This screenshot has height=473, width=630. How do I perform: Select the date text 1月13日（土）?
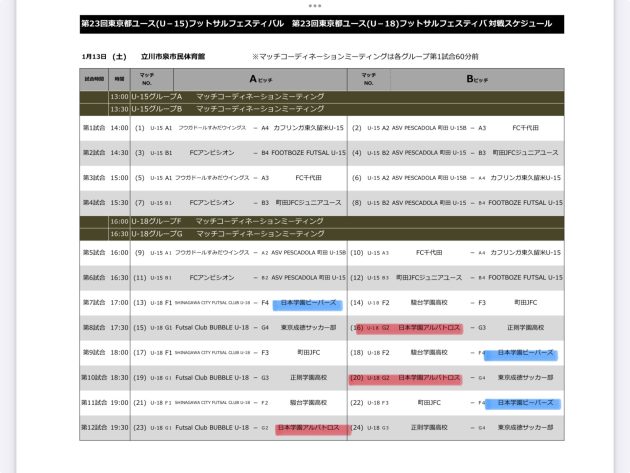(104, 57)
